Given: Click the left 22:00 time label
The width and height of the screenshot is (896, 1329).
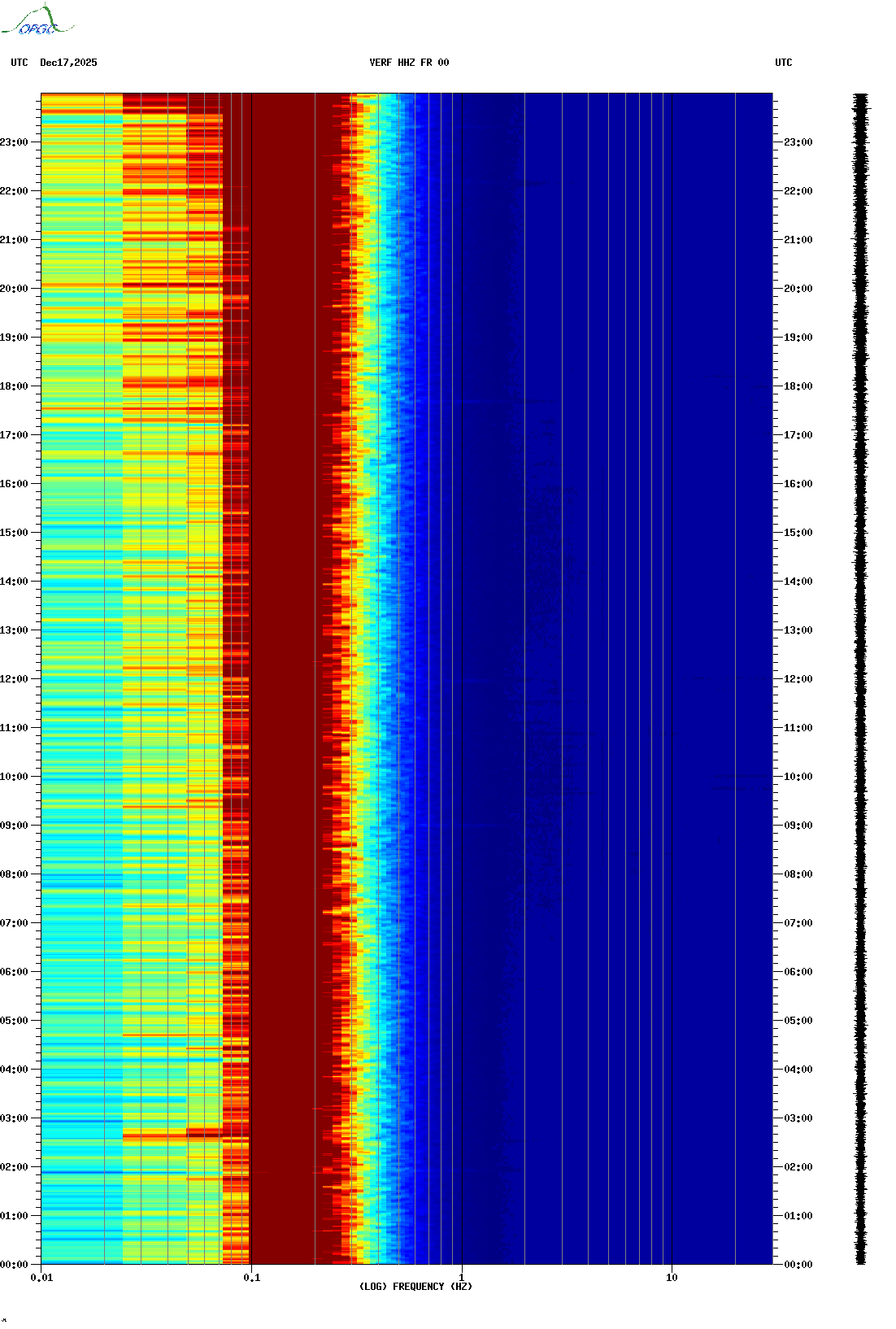Looking at the screenshot, I should 14,191.
